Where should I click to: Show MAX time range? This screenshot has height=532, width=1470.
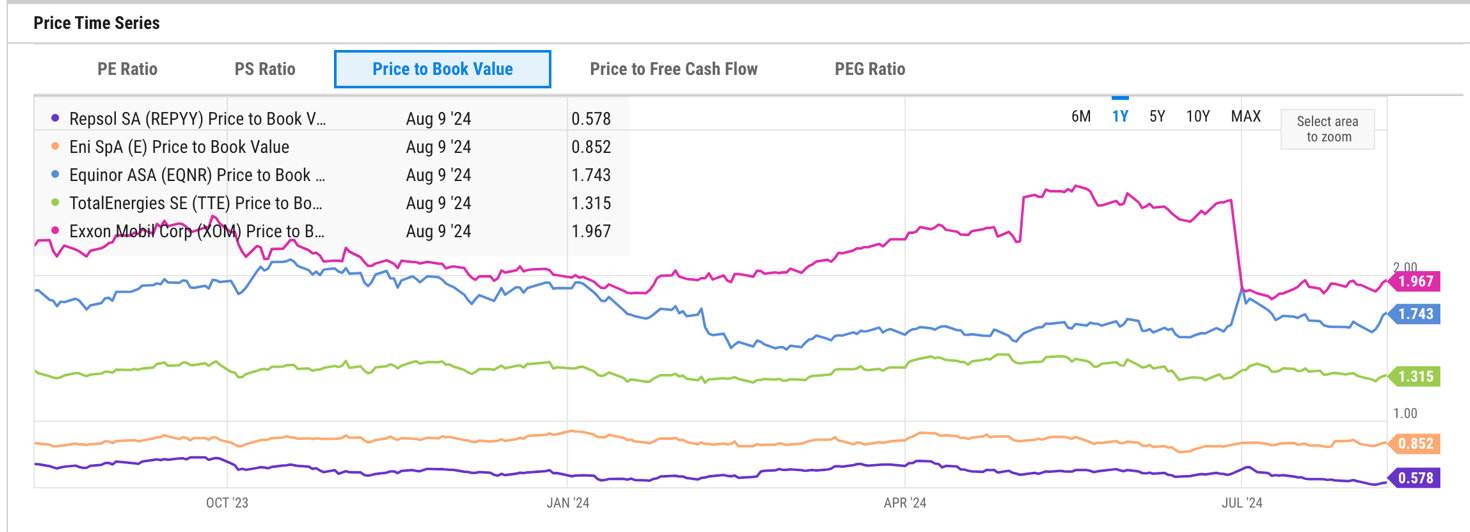(x=1246, y=116)
